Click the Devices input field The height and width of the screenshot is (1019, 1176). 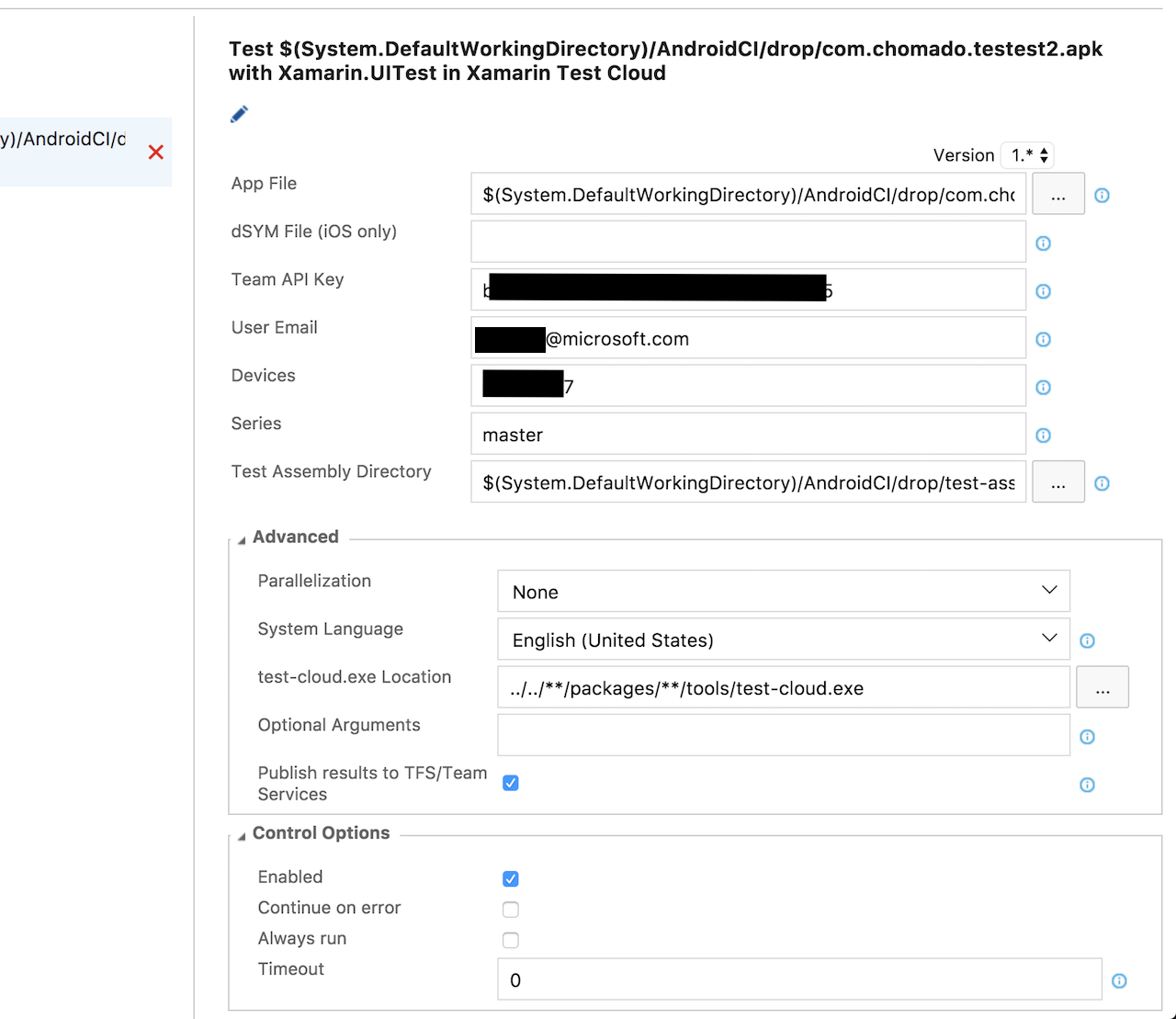click(x=749, y=386)
